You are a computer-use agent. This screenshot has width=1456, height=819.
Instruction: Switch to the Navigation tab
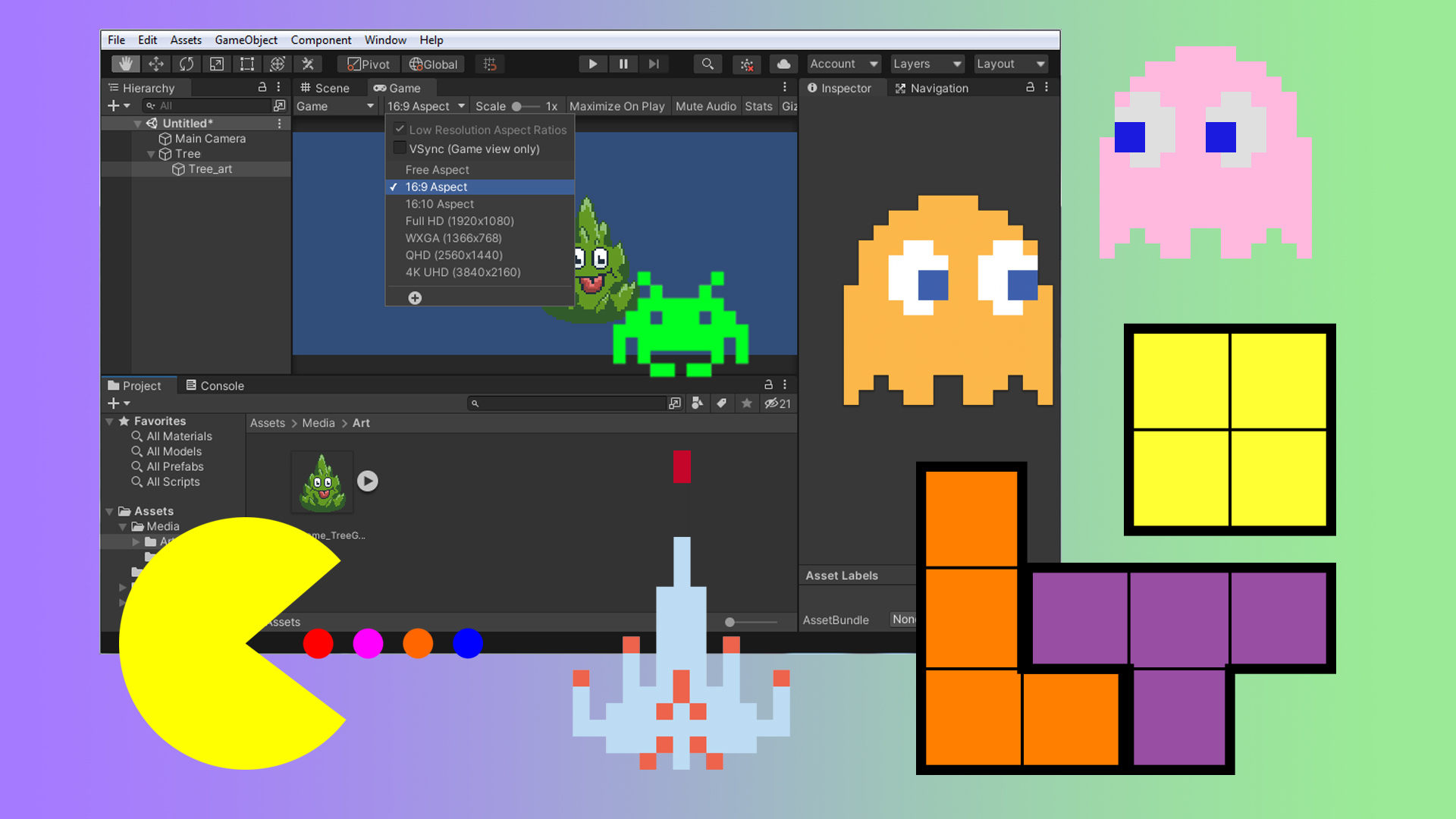[931, 88]
